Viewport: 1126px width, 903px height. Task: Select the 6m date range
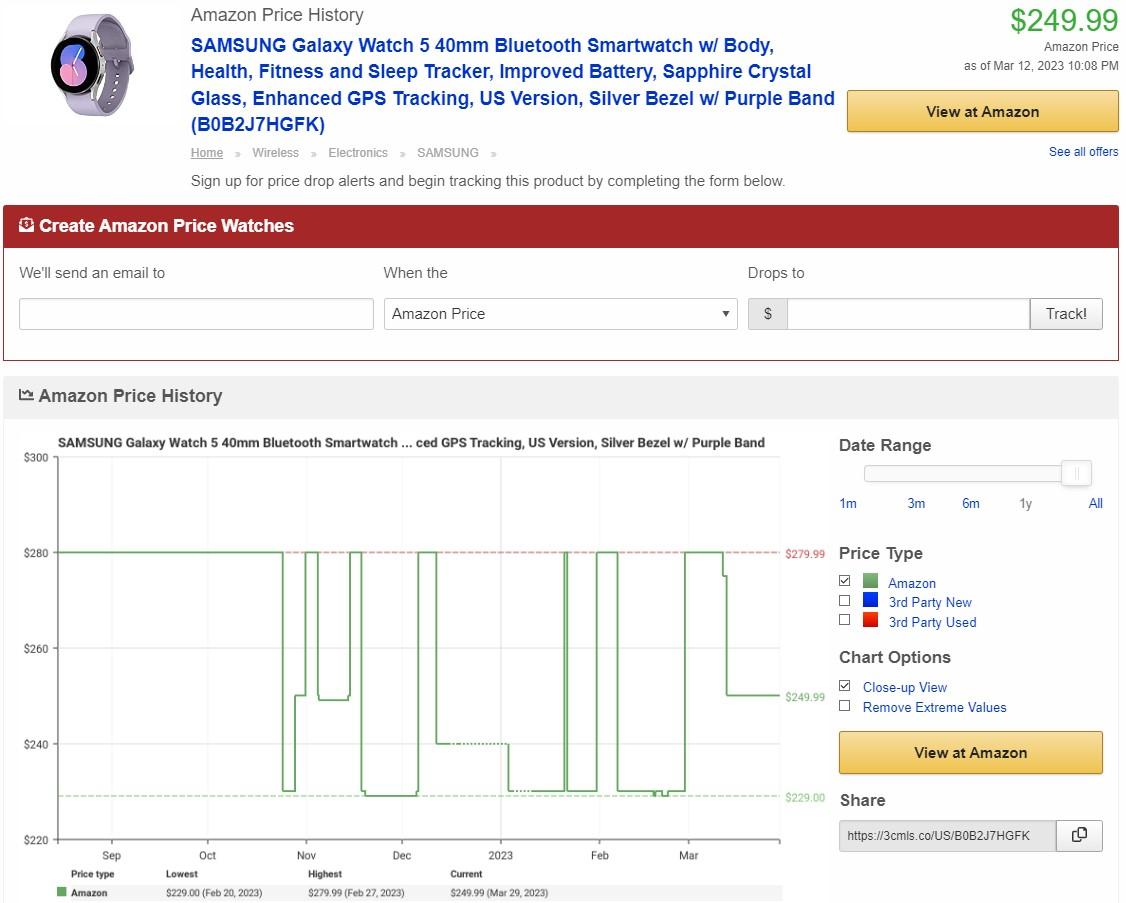(x=971, y=504)
